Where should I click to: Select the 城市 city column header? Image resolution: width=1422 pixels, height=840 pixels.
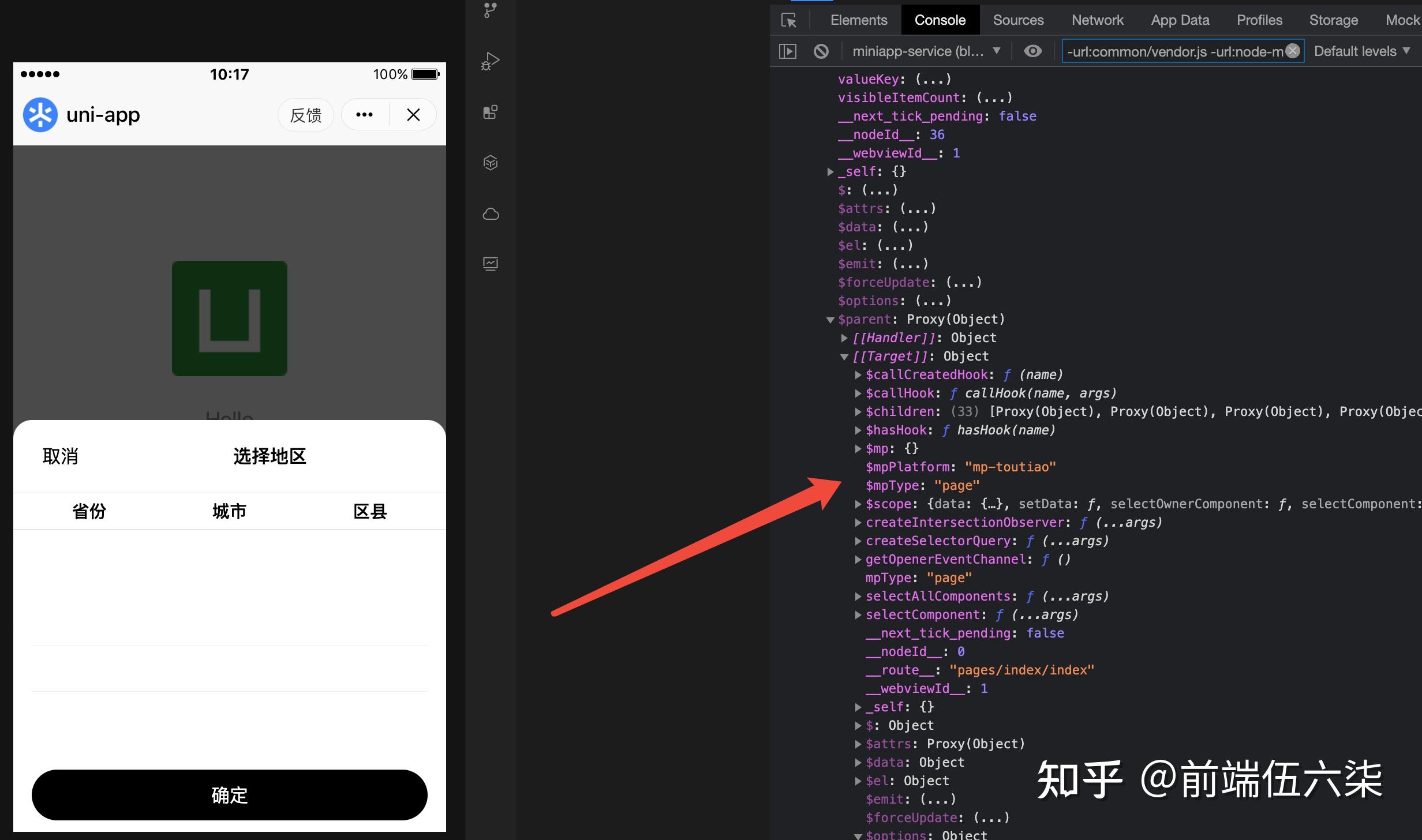coord(229,511)
